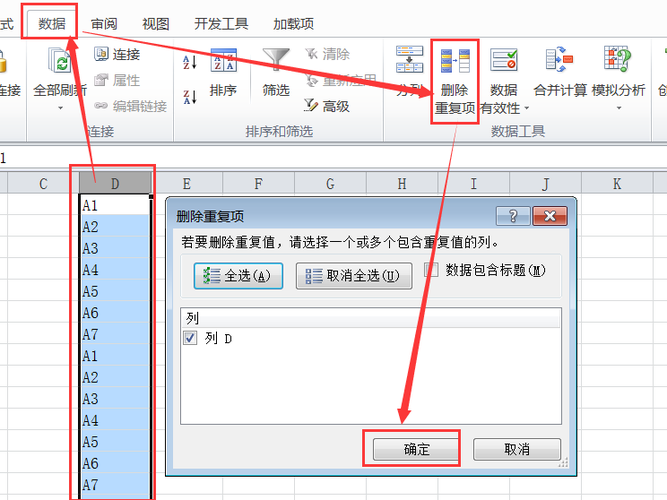
Task: Confirm with the OK (确定) button
Action: click(x=416, y=449)
